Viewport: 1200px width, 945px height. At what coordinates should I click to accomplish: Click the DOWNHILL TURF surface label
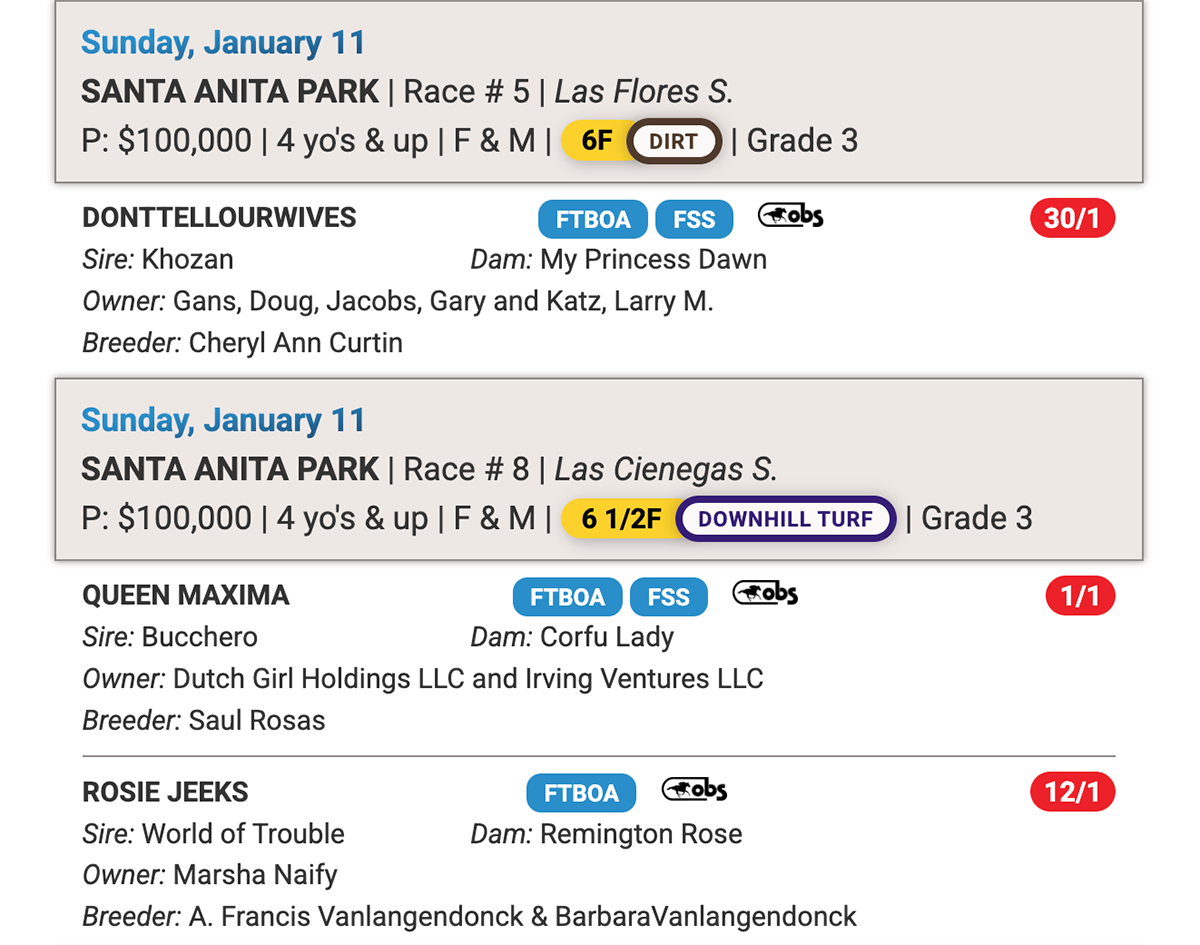785,519
